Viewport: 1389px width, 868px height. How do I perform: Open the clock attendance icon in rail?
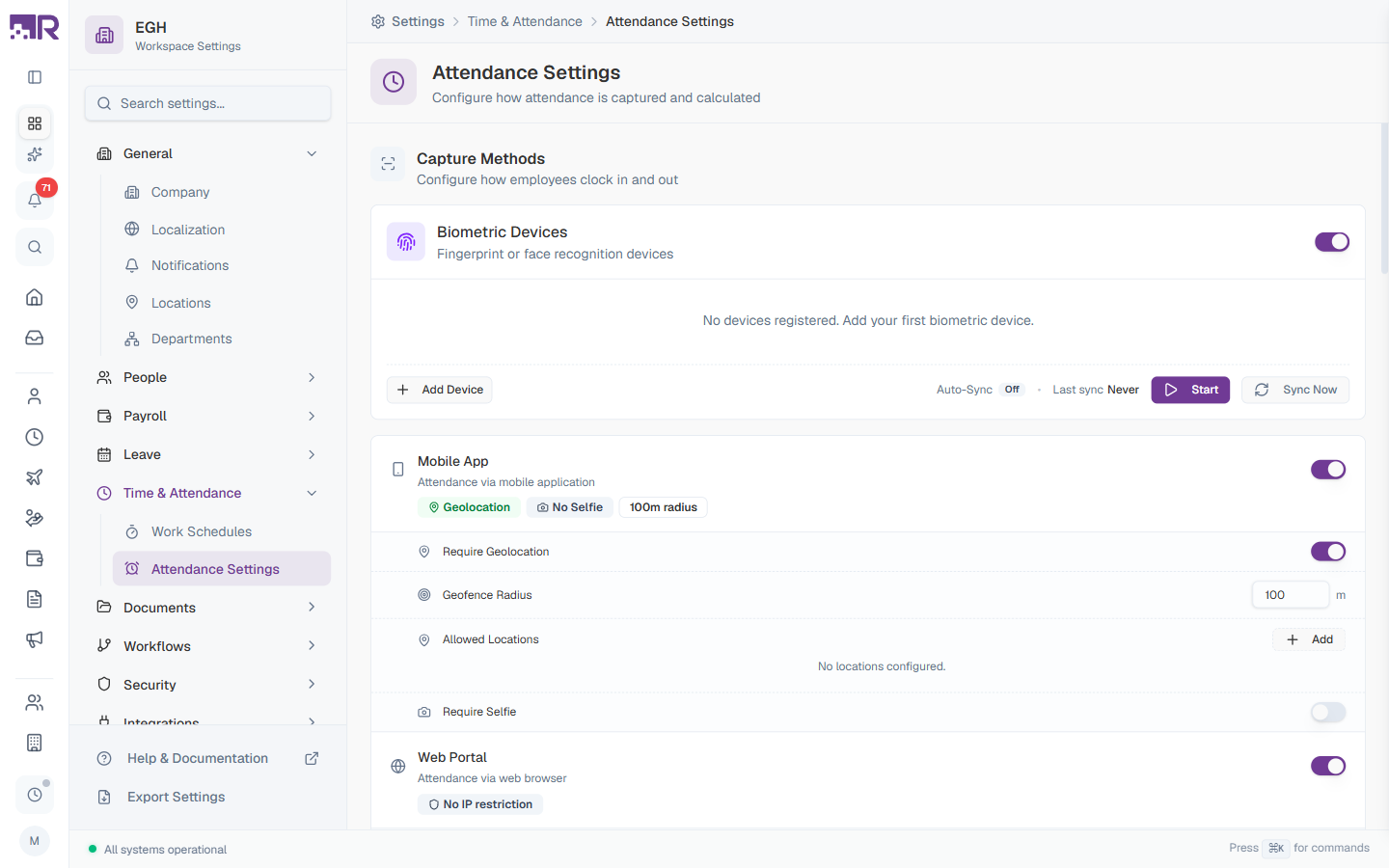pyautogui.click(x=35, y=437)
